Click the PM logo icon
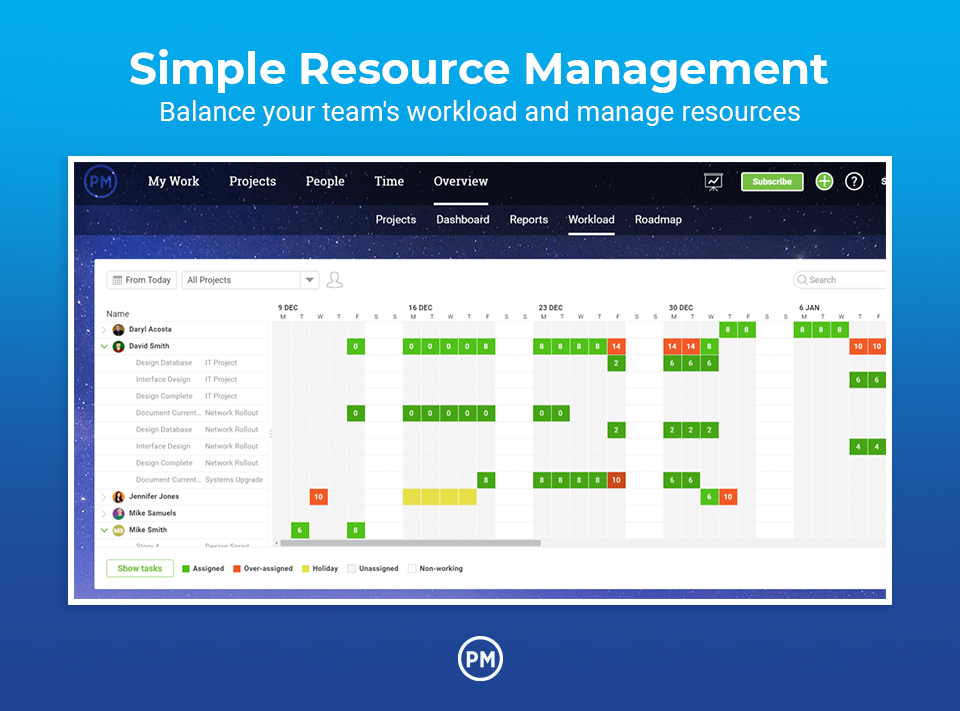Screen dimensions: 960x711 pyautogui.click(x=100, y=181)
